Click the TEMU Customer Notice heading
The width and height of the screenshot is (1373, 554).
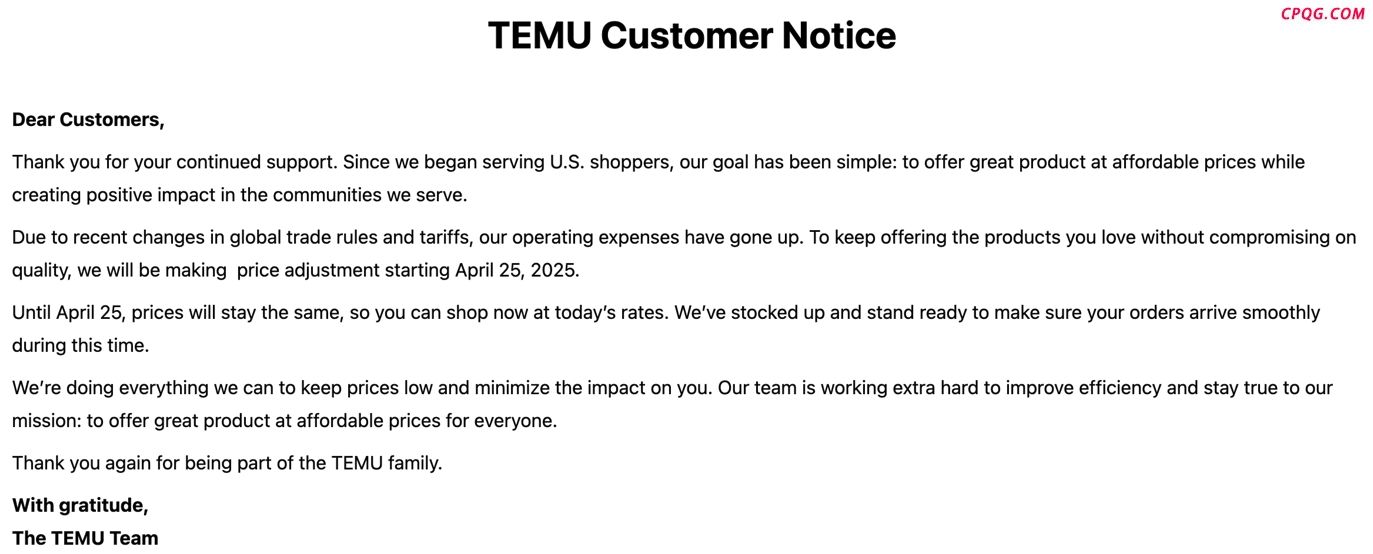point(692,36)
